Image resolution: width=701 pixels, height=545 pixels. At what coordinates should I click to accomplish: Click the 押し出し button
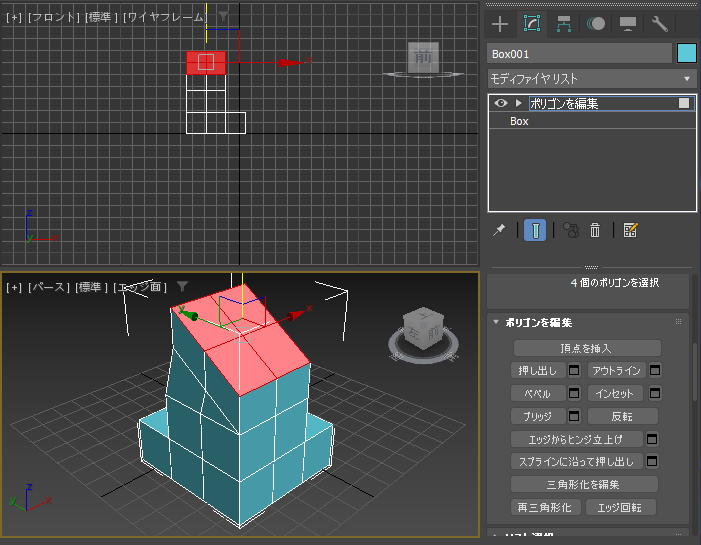point(538,371)
